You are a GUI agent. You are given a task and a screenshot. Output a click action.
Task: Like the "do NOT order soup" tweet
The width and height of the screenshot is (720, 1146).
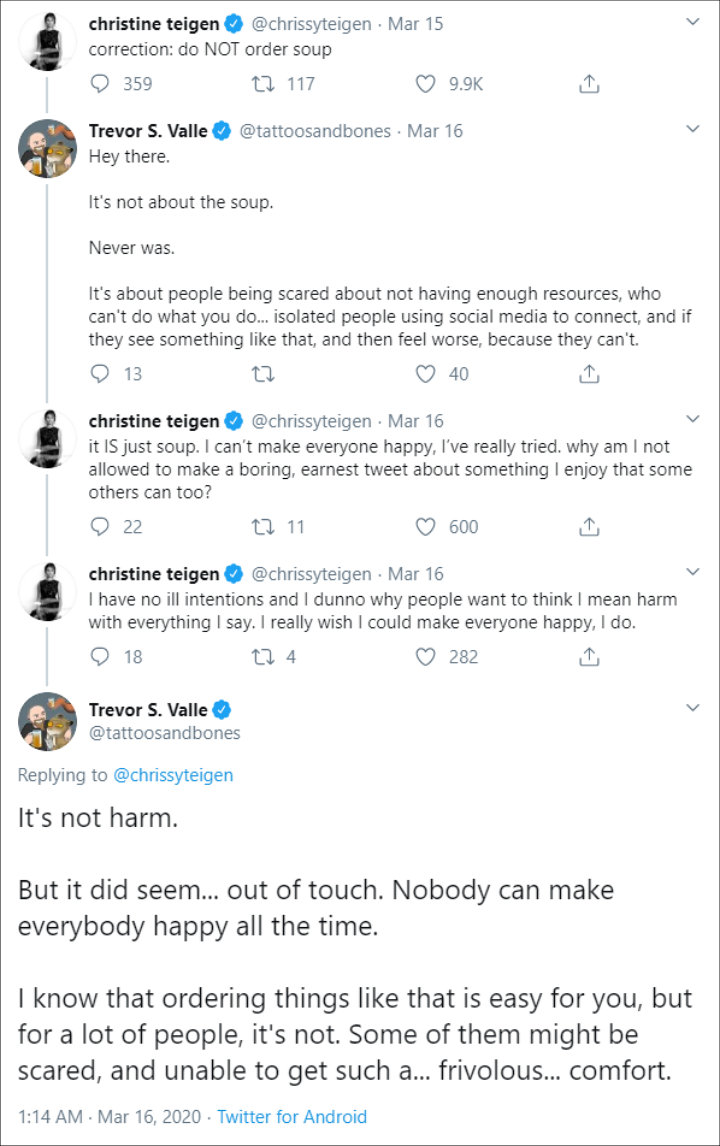427,84
